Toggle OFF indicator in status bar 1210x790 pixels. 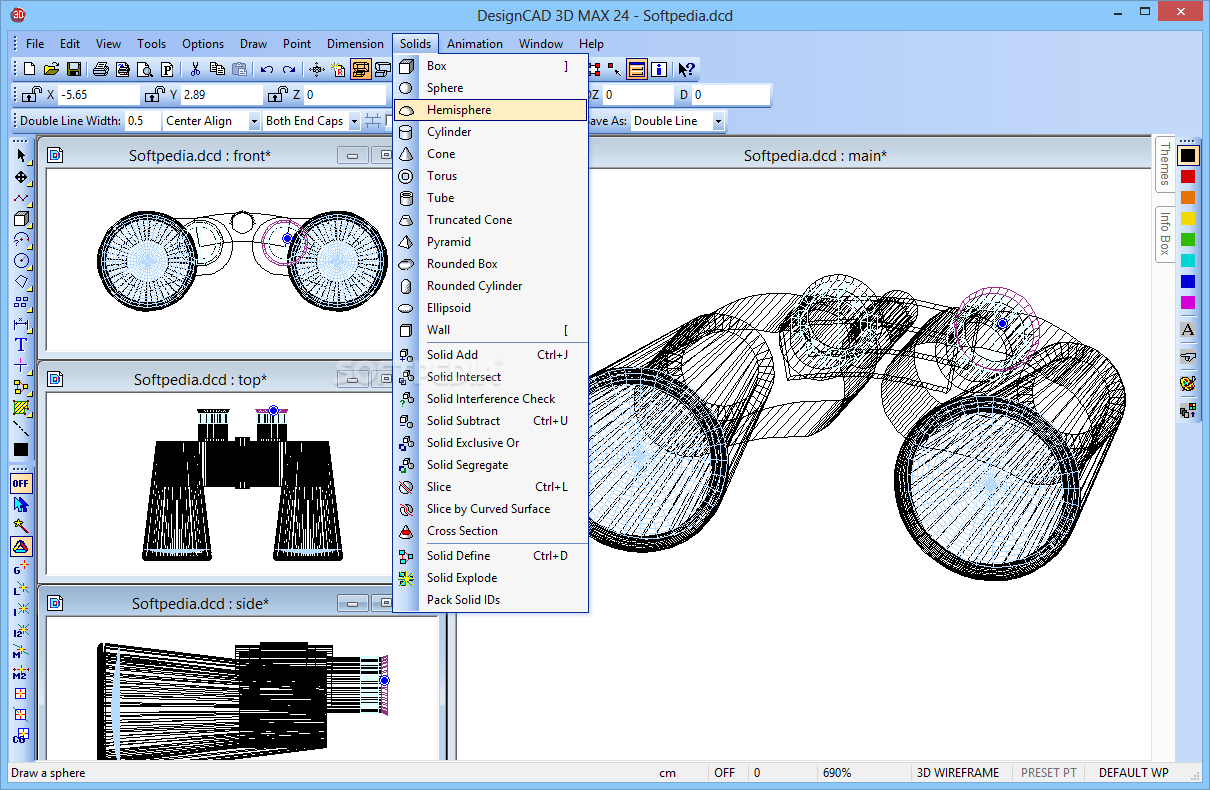pos(725,773)
